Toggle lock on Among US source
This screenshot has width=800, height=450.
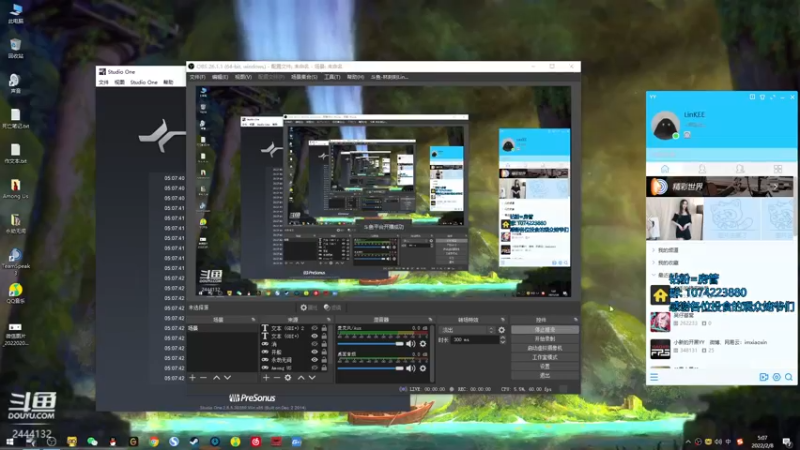(324, 367)
